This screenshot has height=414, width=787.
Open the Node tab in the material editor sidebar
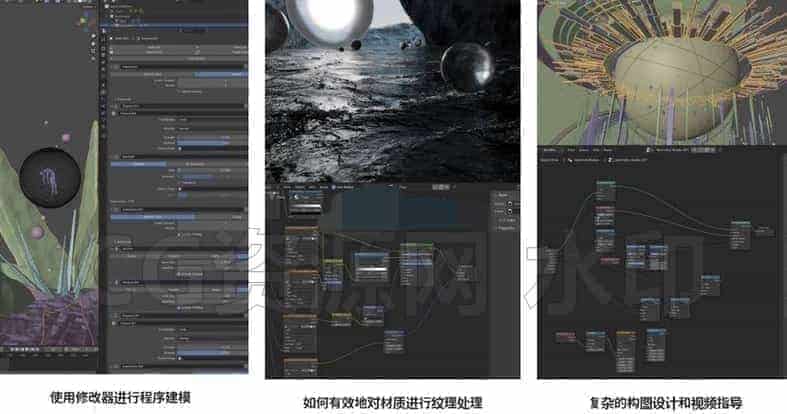pos(503,195)
